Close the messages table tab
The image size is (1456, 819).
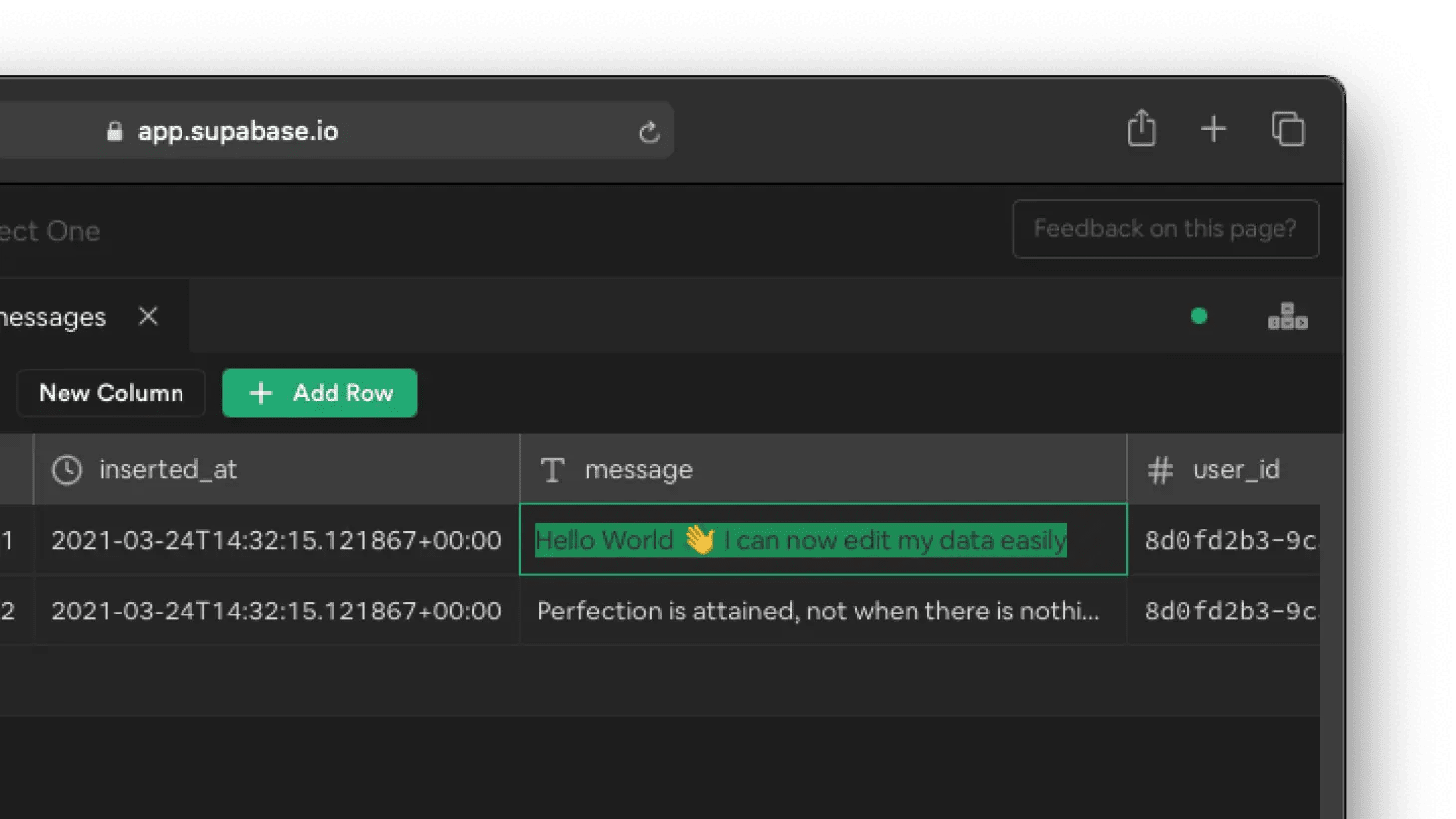click(x=148, y=316)
